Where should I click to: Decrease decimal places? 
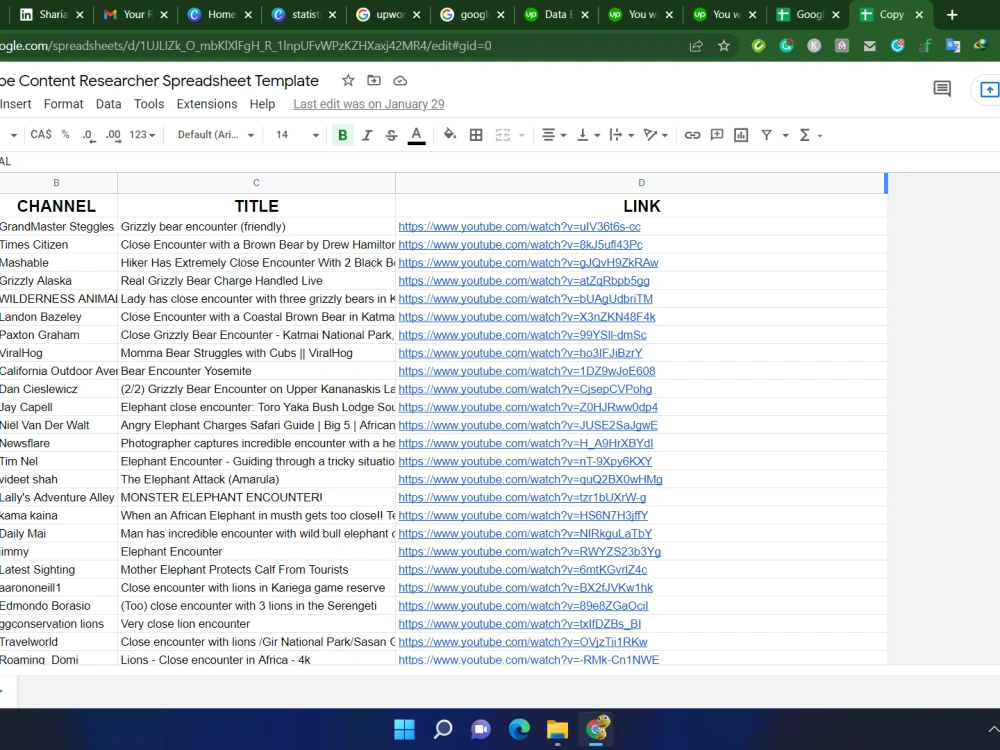tap(89, 135)
